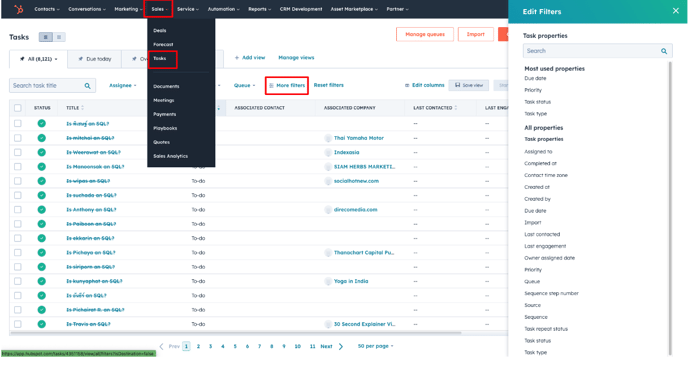Click Thai Yamaha Motor company avatar icon
Image resolution: width=688 pixels, height=368 pixels.
click(x=328, y=138)
